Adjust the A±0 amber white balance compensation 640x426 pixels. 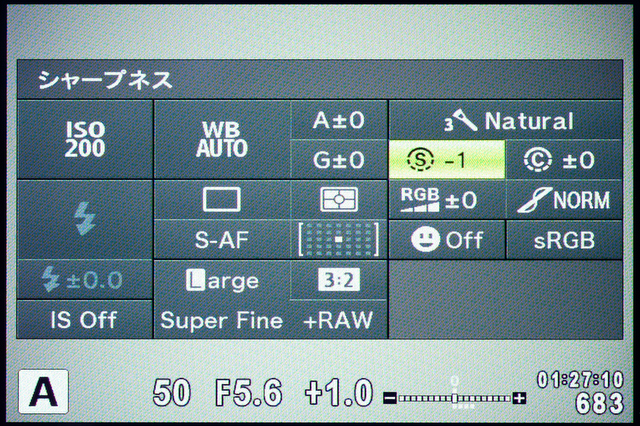coord(339,120)
